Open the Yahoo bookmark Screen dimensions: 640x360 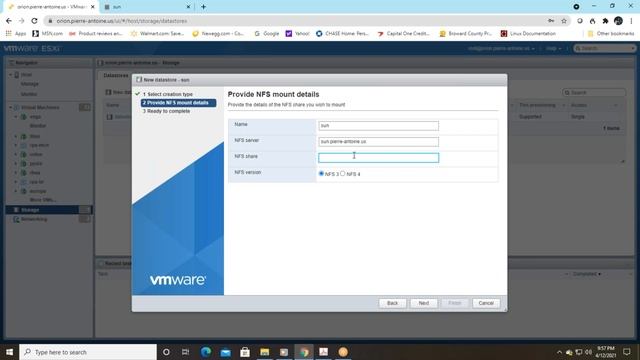point(297,33)
